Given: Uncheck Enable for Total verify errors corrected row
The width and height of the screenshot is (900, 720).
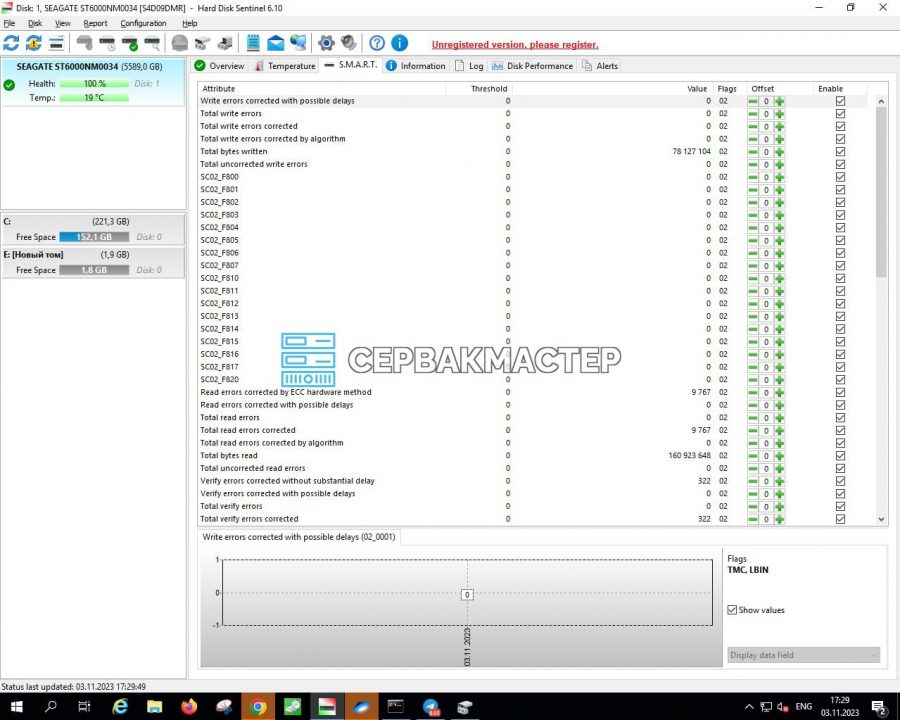Looking at the screenshot, I should [840, 519].
